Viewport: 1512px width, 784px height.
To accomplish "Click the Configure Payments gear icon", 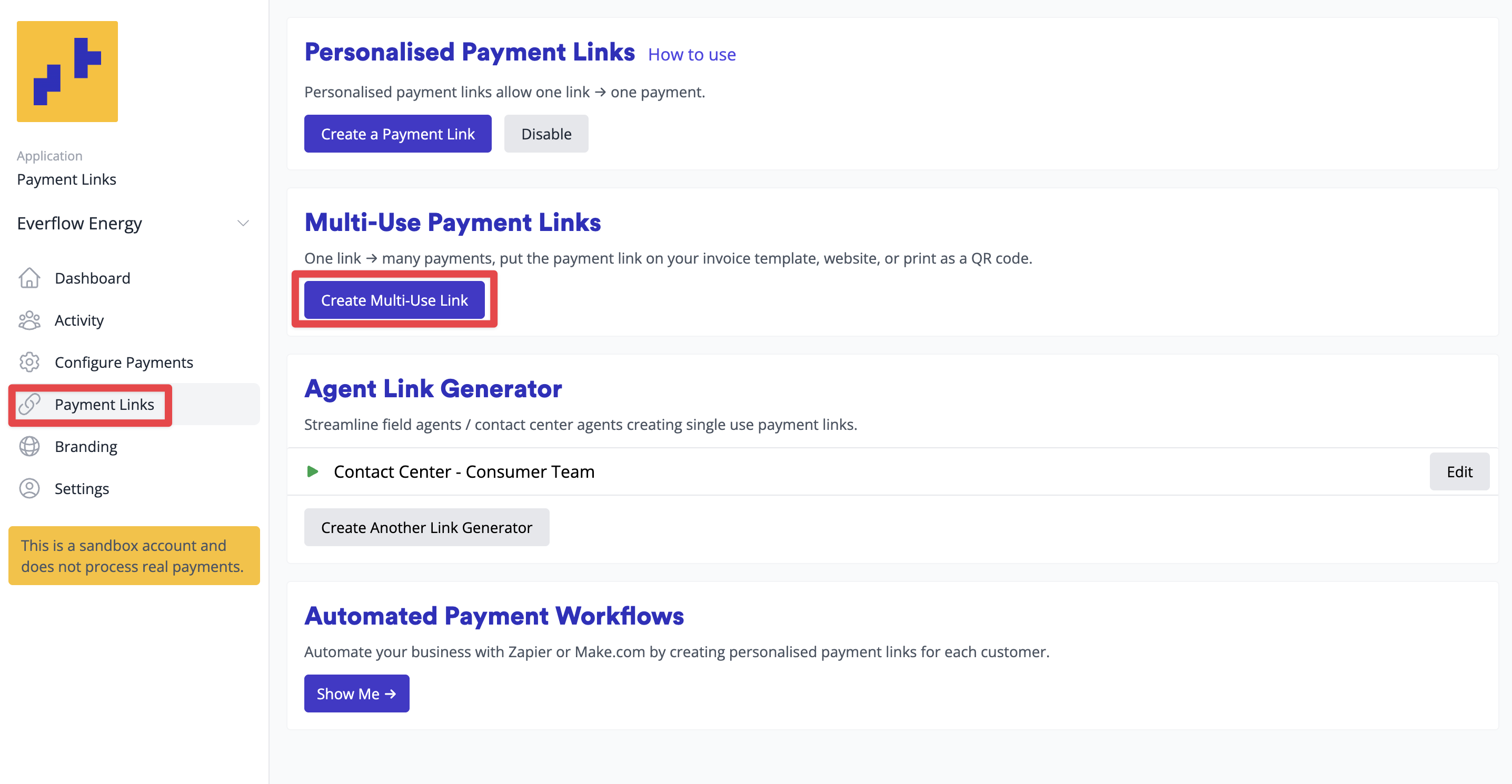I will [x=29, y=362].
